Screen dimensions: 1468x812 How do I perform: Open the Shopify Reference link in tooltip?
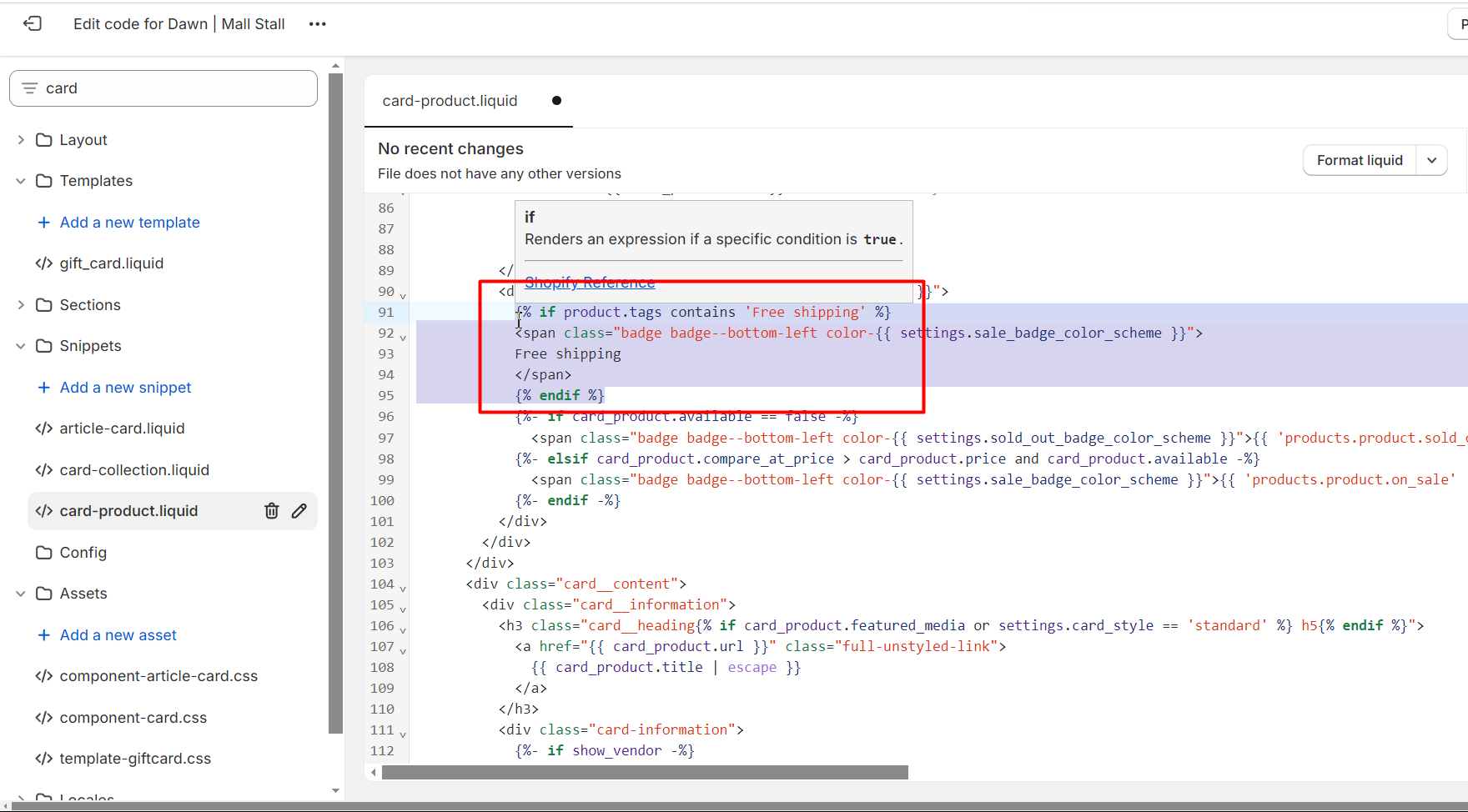(590, 283)
